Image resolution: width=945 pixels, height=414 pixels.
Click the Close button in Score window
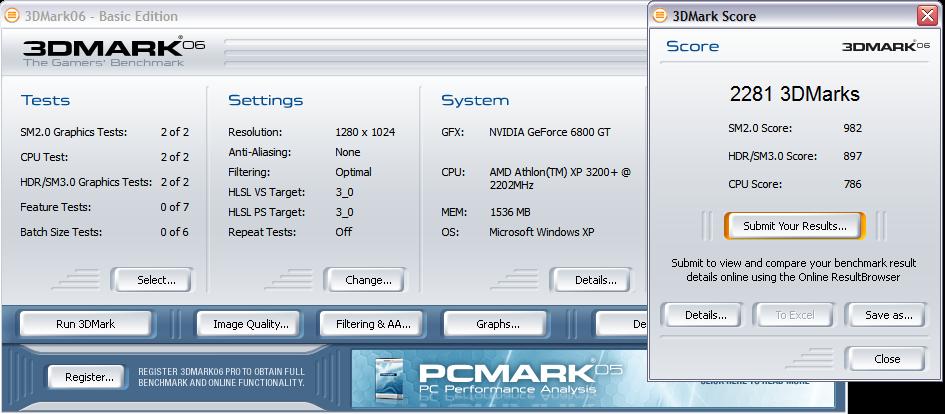884,359
